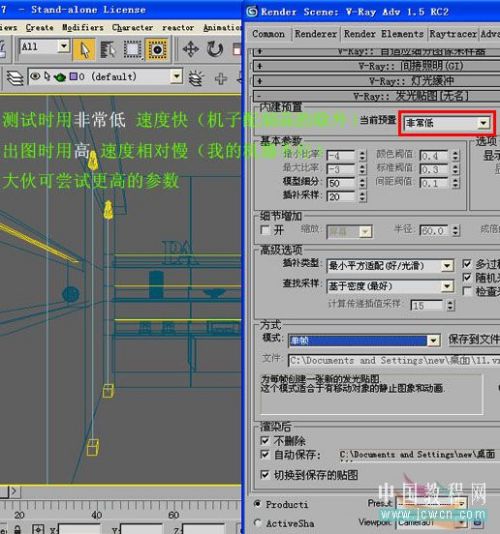
Task: Toggle the 切换到保存的贴图 checkbox
Action: coord(265,474)
